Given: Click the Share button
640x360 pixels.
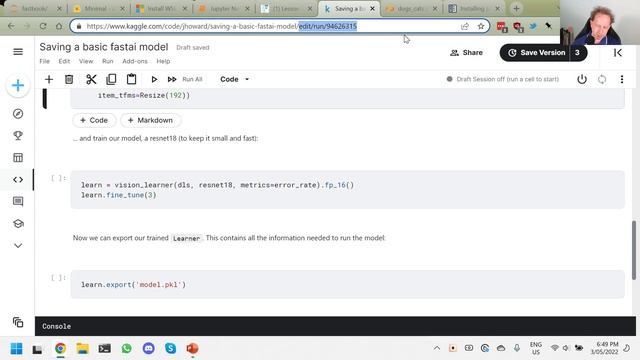Looking at the screenshot, I should [466, 53].
